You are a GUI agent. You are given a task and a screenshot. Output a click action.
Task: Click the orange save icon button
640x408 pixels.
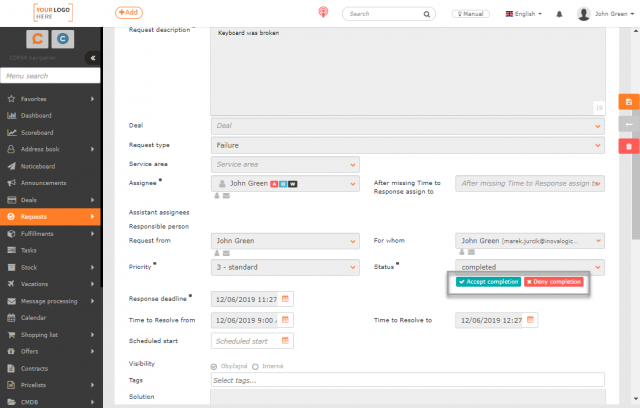pyautogui.click(x=629, y=102)
